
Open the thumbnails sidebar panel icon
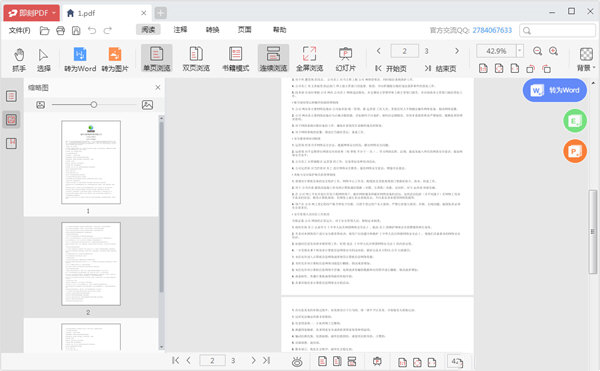11,120
